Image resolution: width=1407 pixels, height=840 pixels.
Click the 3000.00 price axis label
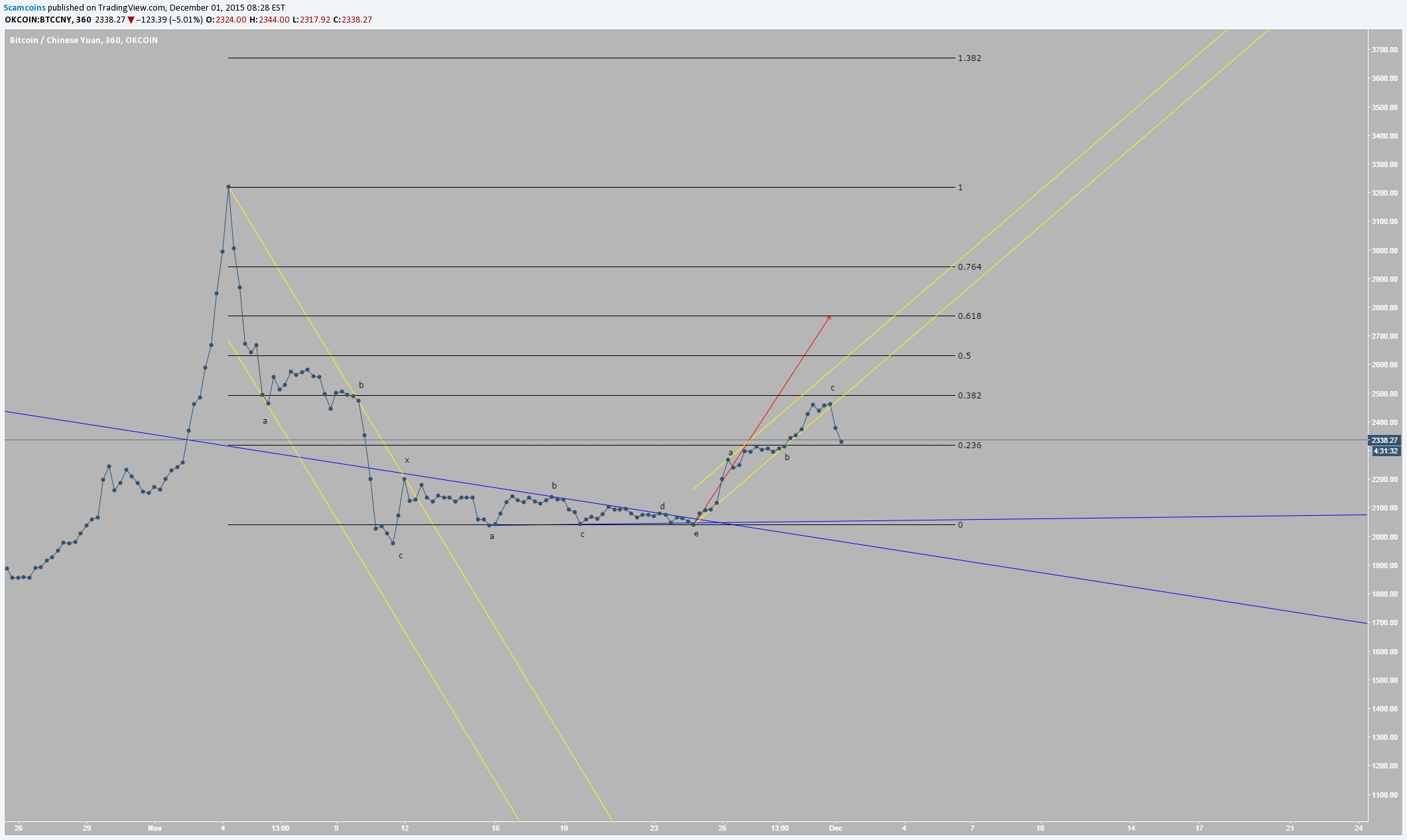1384,251
